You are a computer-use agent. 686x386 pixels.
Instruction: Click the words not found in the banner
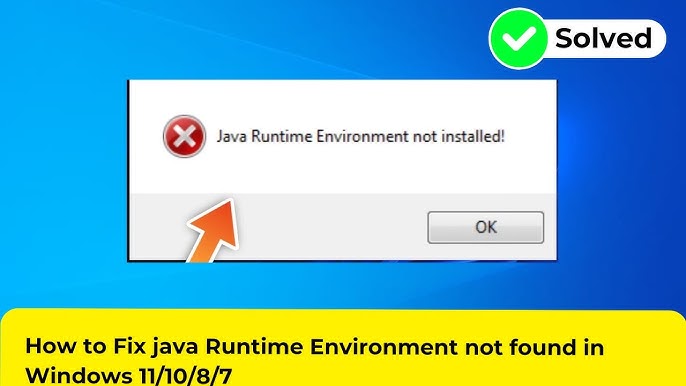516,347
